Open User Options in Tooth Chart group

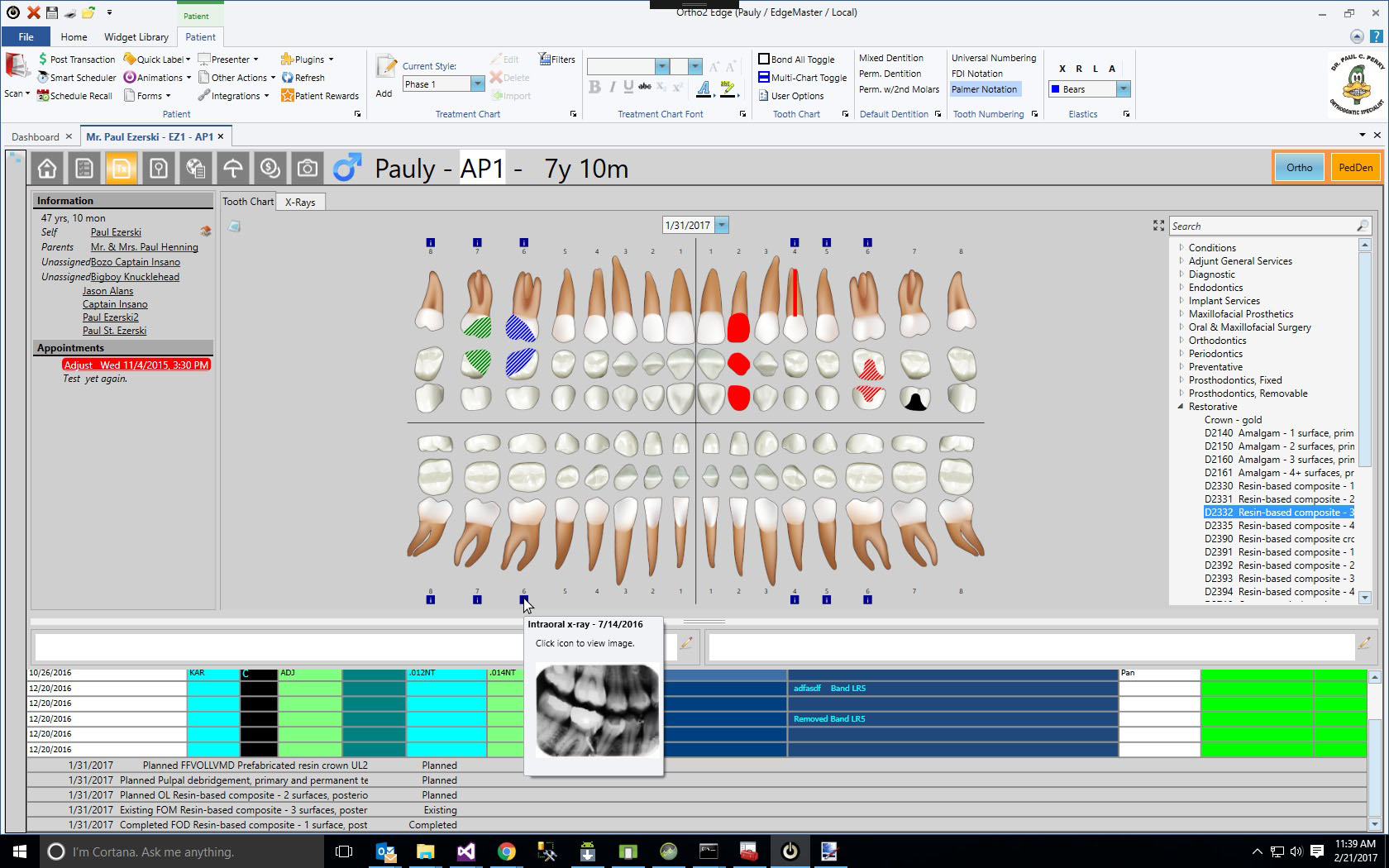[791, 96]
